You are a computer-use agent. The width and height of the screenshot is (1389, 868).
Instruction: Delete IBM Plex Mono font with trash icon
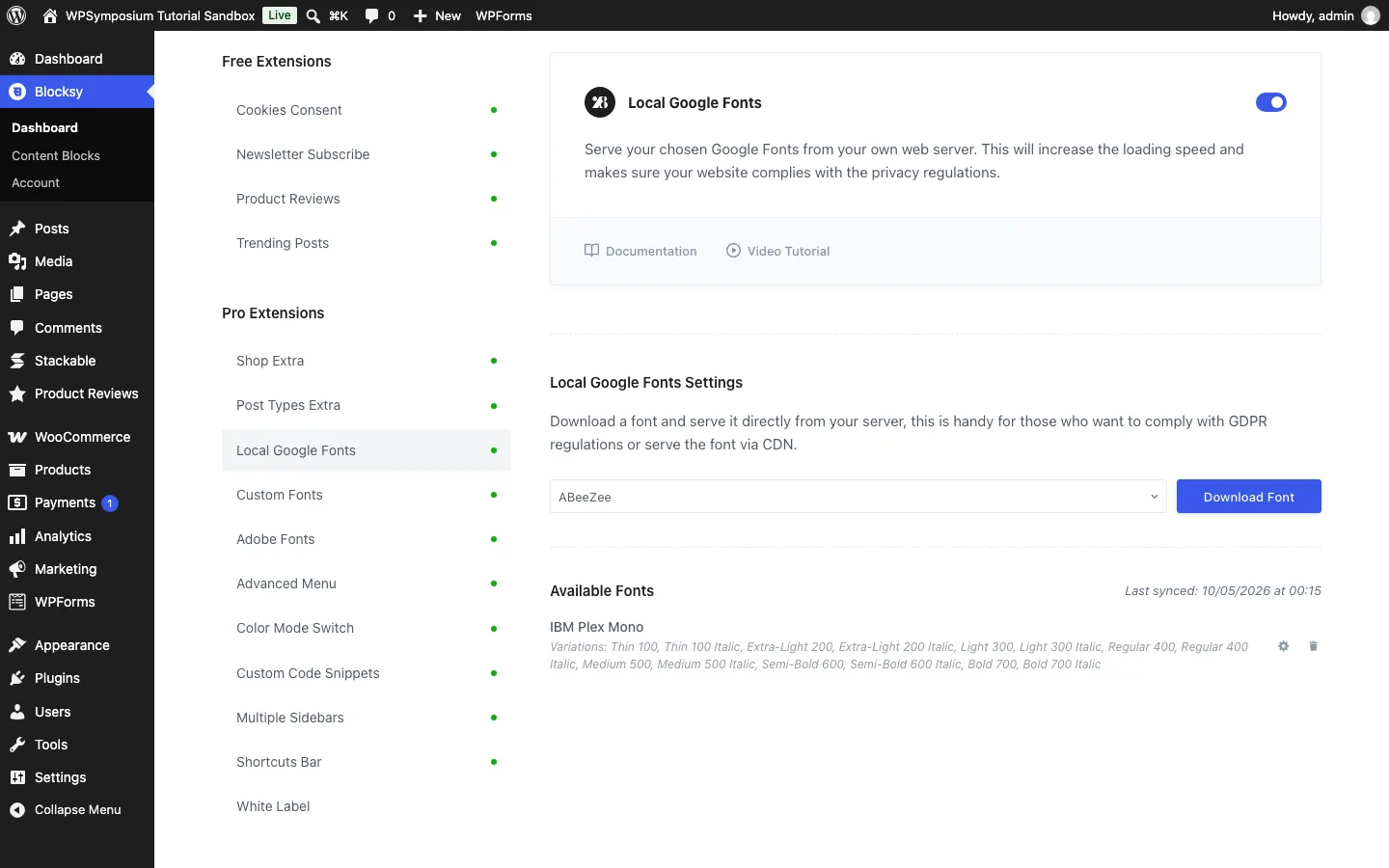pos(1313,646)
